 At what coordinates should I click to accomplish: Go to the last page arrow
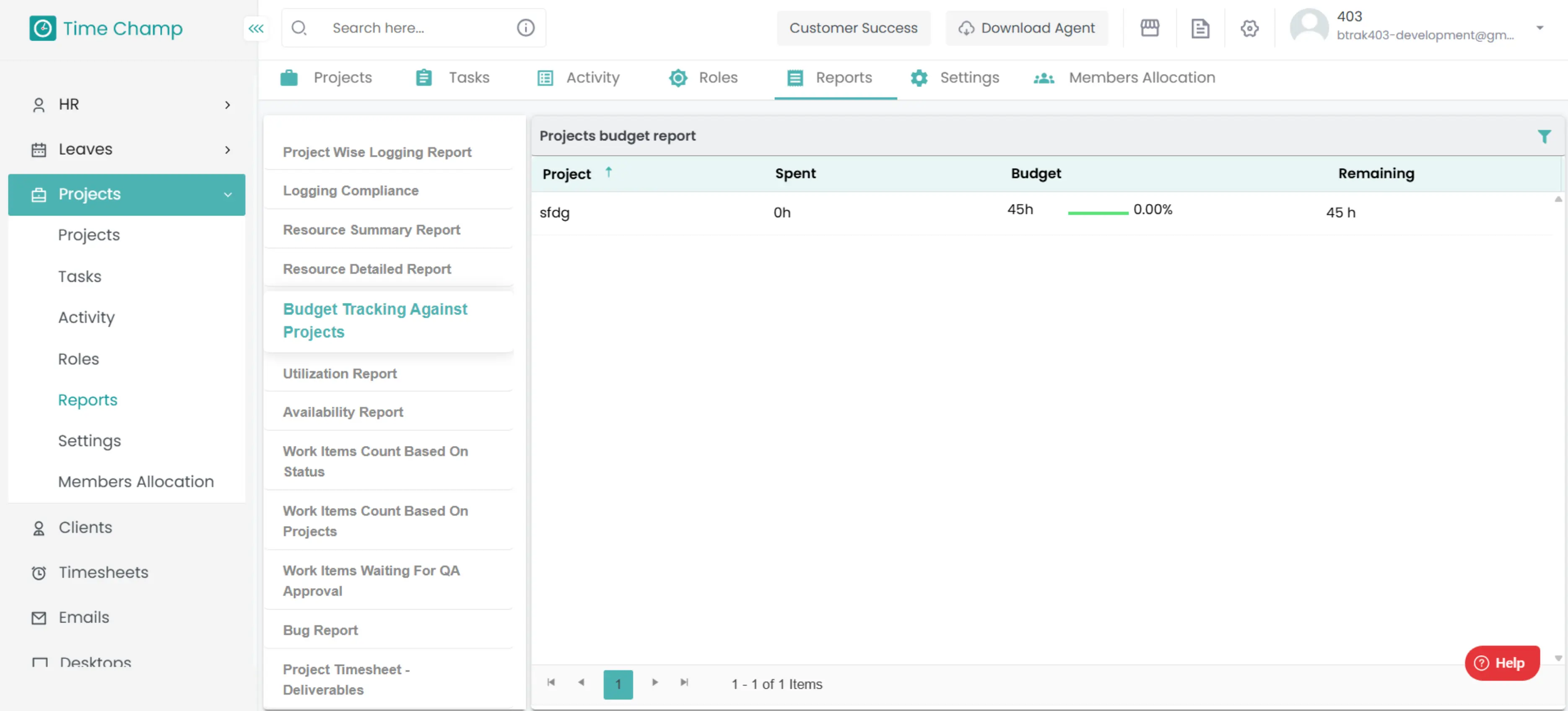(x=684, y=683)
